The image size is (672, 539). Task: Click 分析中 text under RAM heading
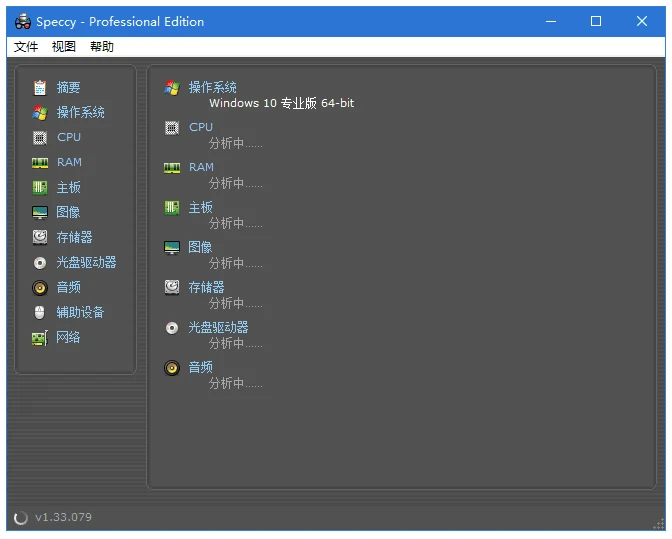(x=236, y=183)
